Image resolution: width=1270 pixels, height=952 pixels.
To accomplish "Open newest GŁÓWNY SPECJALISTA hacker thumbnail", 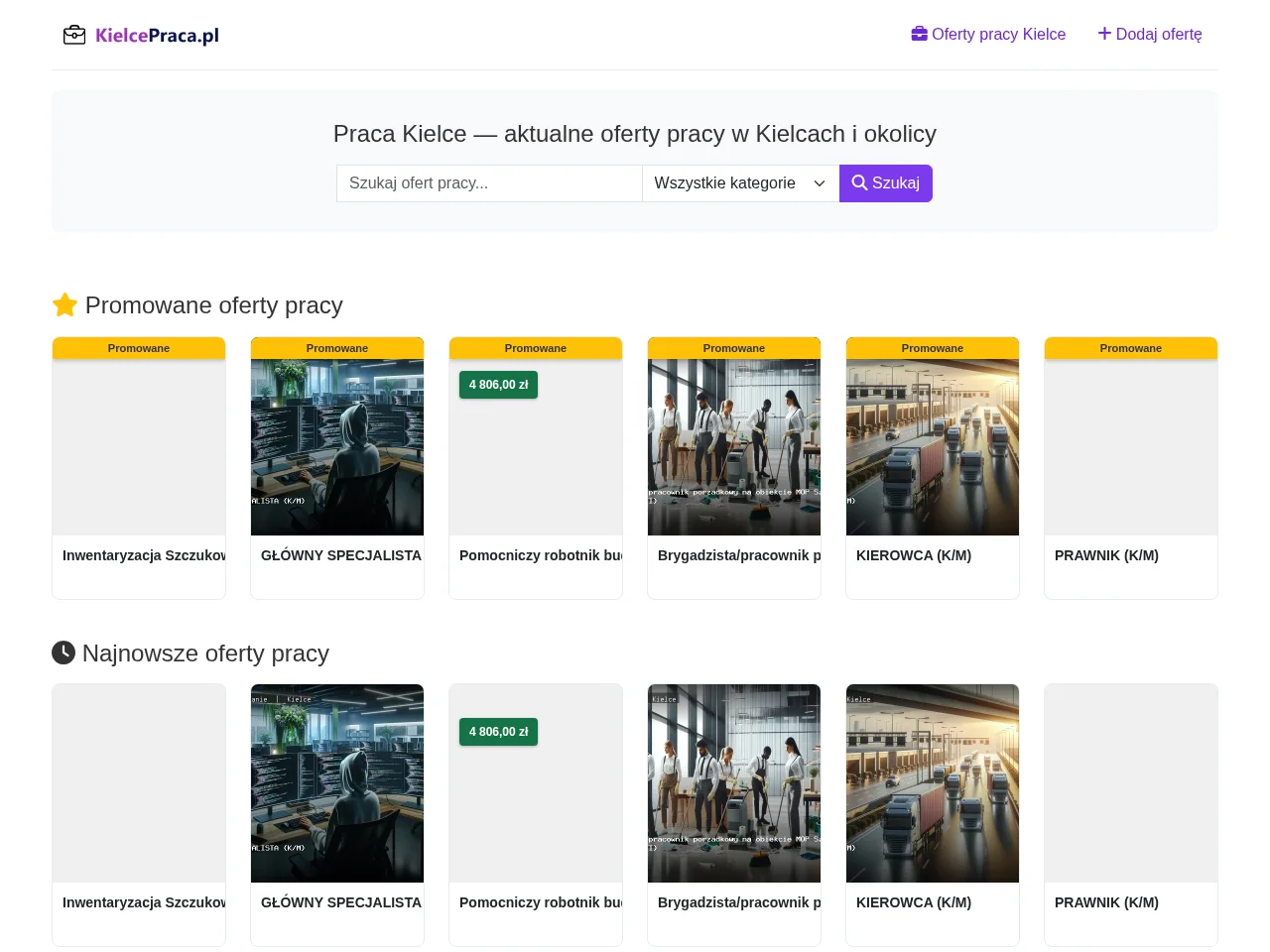I will coord(337,783).
